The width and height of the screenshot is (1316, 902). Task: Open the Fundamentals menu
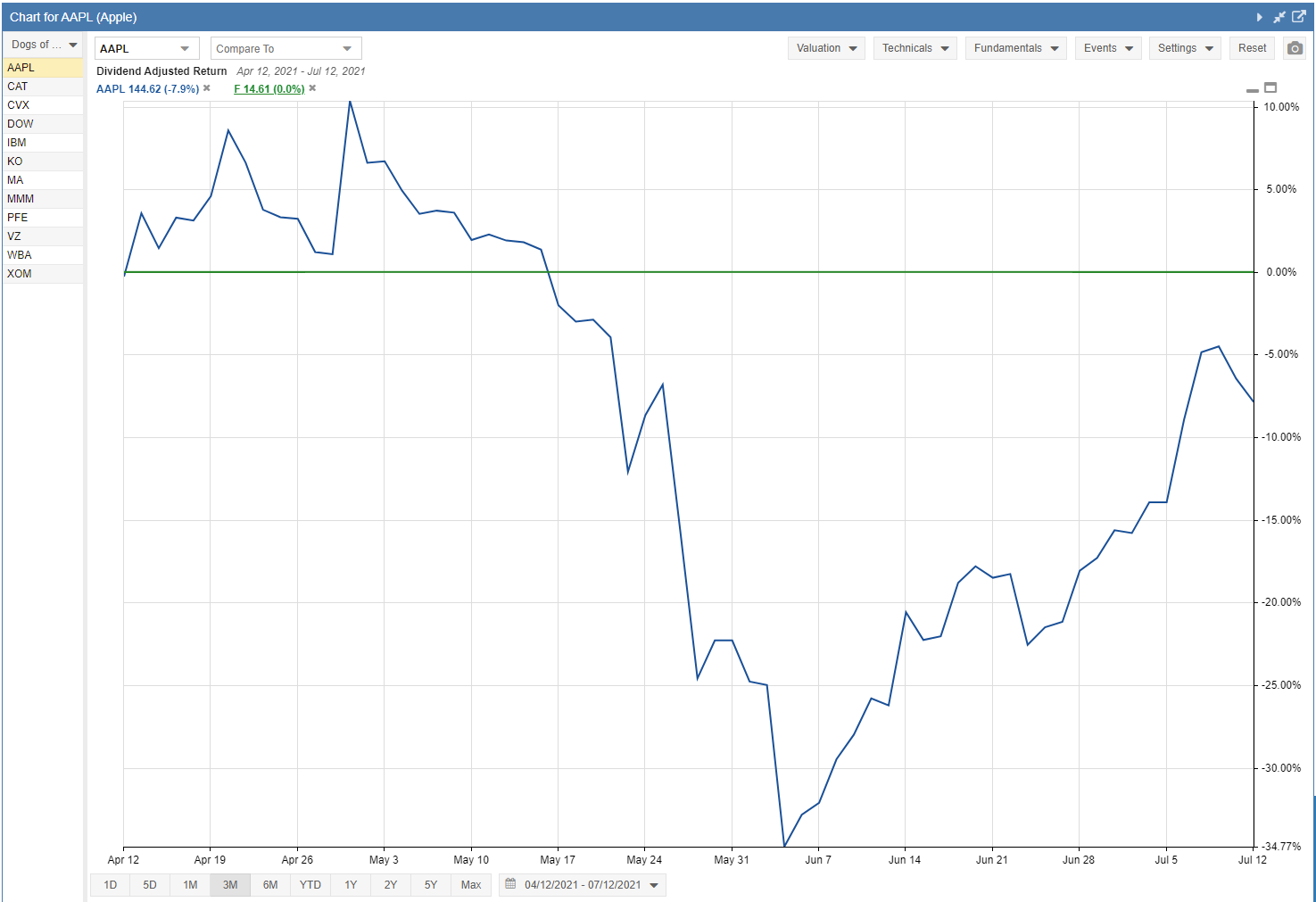tap(1015, 48)
